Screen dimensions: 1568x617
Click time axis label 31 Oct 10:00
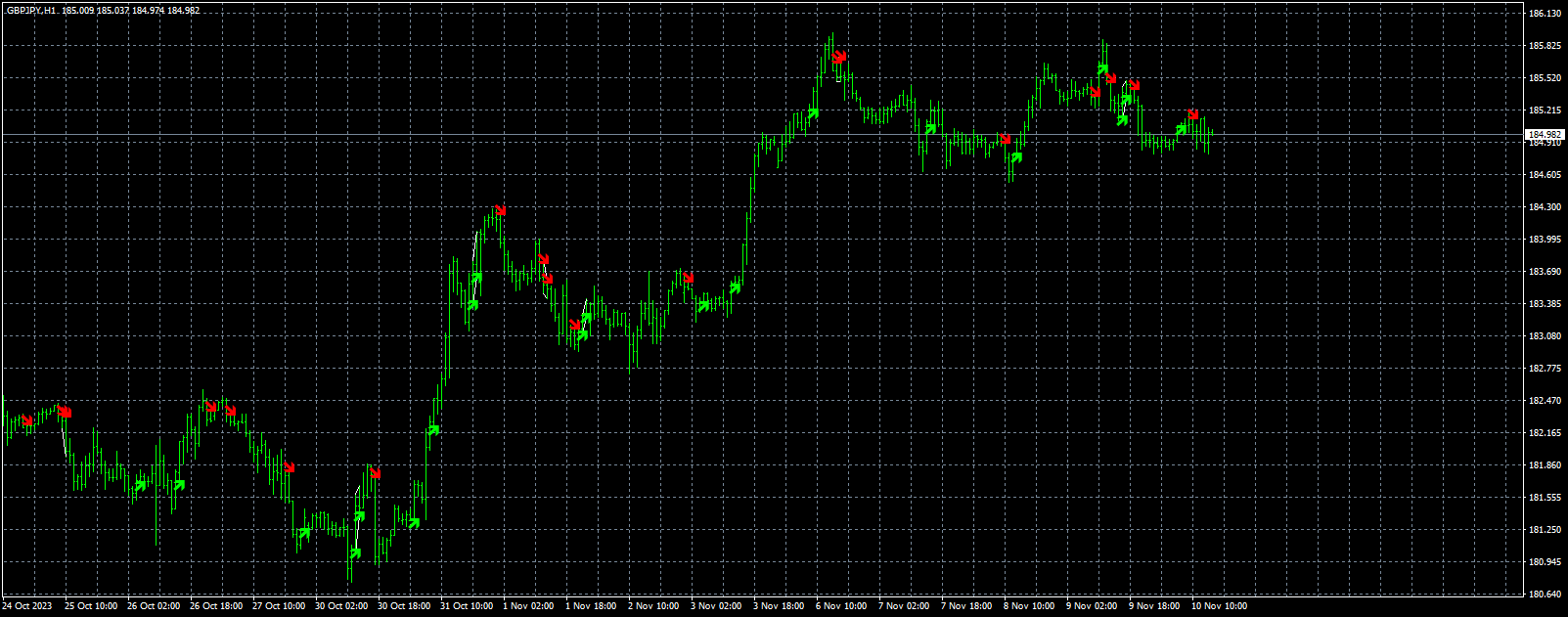pyautogui.click(x=467, y=606)
